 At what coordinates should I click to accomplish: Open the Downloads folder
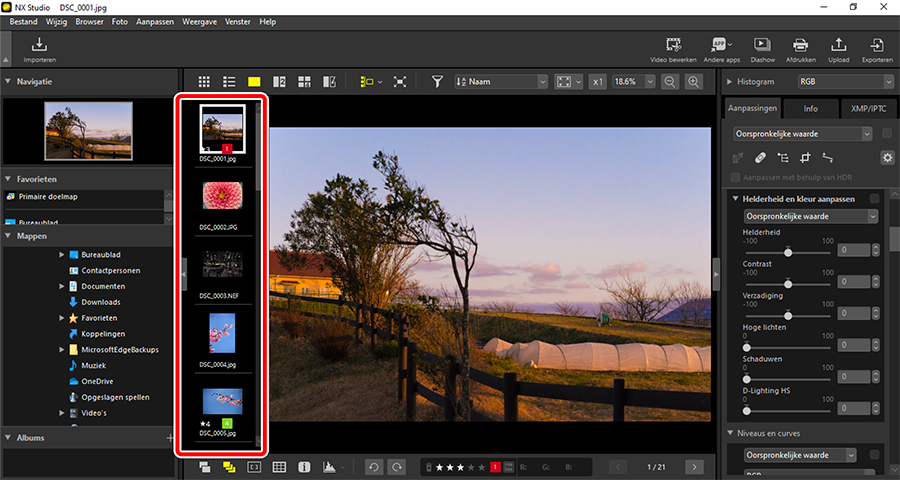tap(100, 302)
